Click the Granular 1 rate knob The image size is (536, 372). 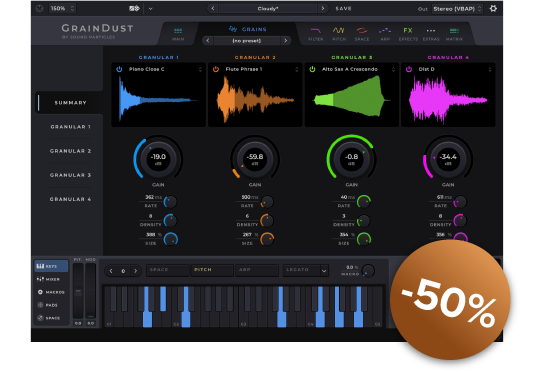point(170,202)
